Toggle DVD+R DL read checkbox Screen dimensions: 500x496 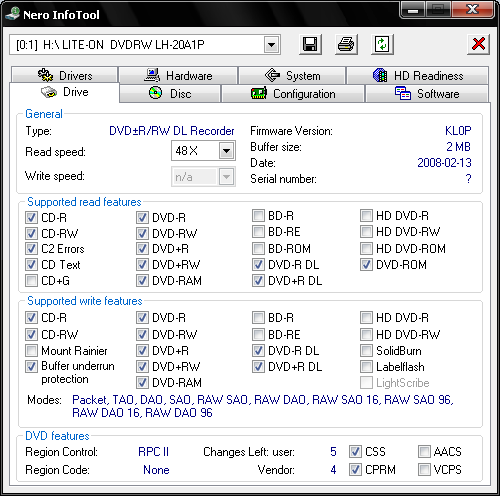[x=258, y=281]
